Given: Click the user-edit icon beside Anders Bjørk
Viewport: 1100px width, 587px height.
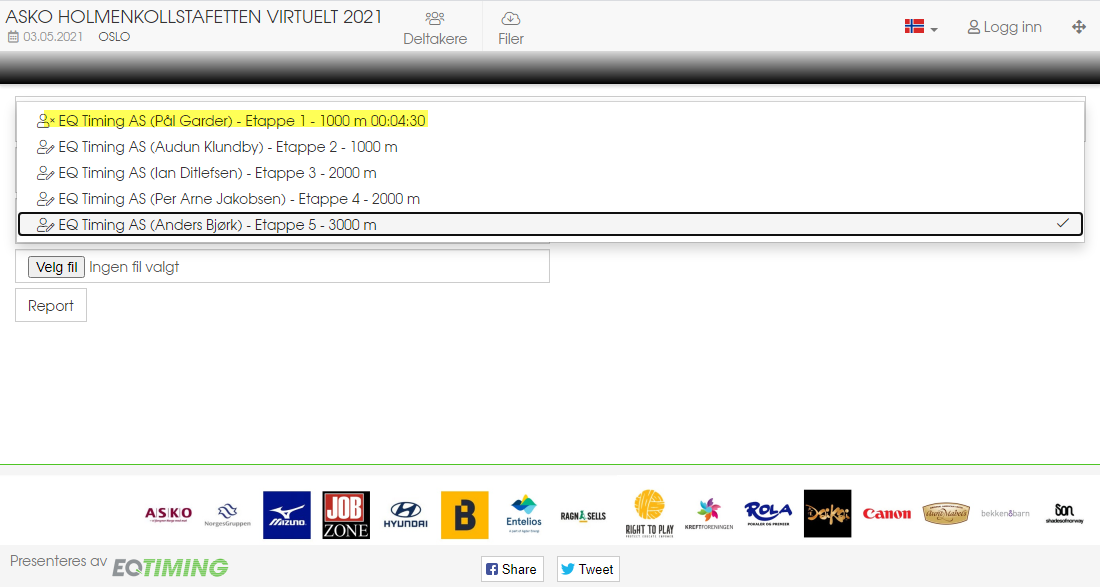Looking at the screenshot, I should pyautogui.click(x=46, y=225).
